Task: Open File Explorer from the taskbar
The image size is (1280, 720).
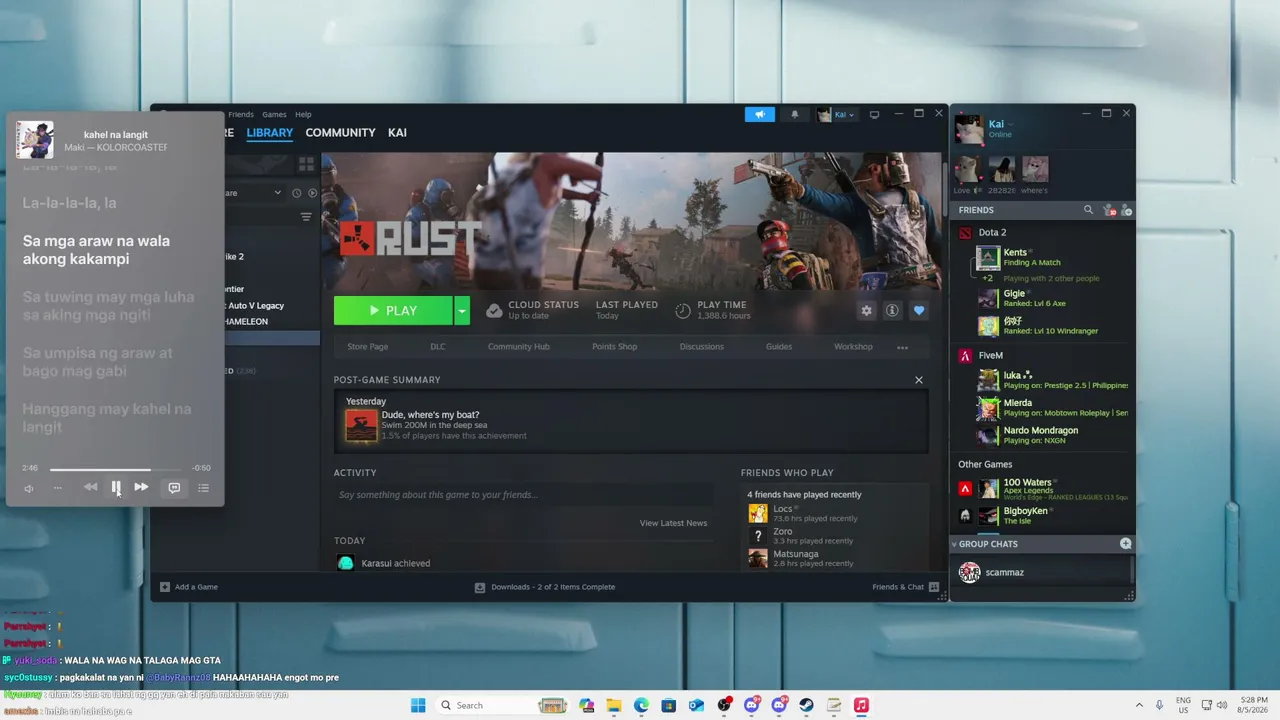Action: click(x=614, y=705)
